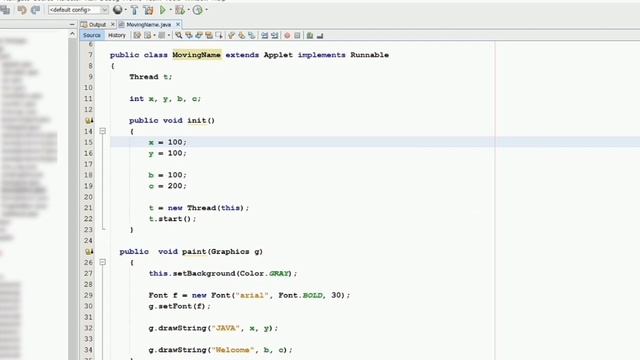Screen dimensions: 640x360
Task: Click the Shift Line Left icon
Action: click(264, 36)
